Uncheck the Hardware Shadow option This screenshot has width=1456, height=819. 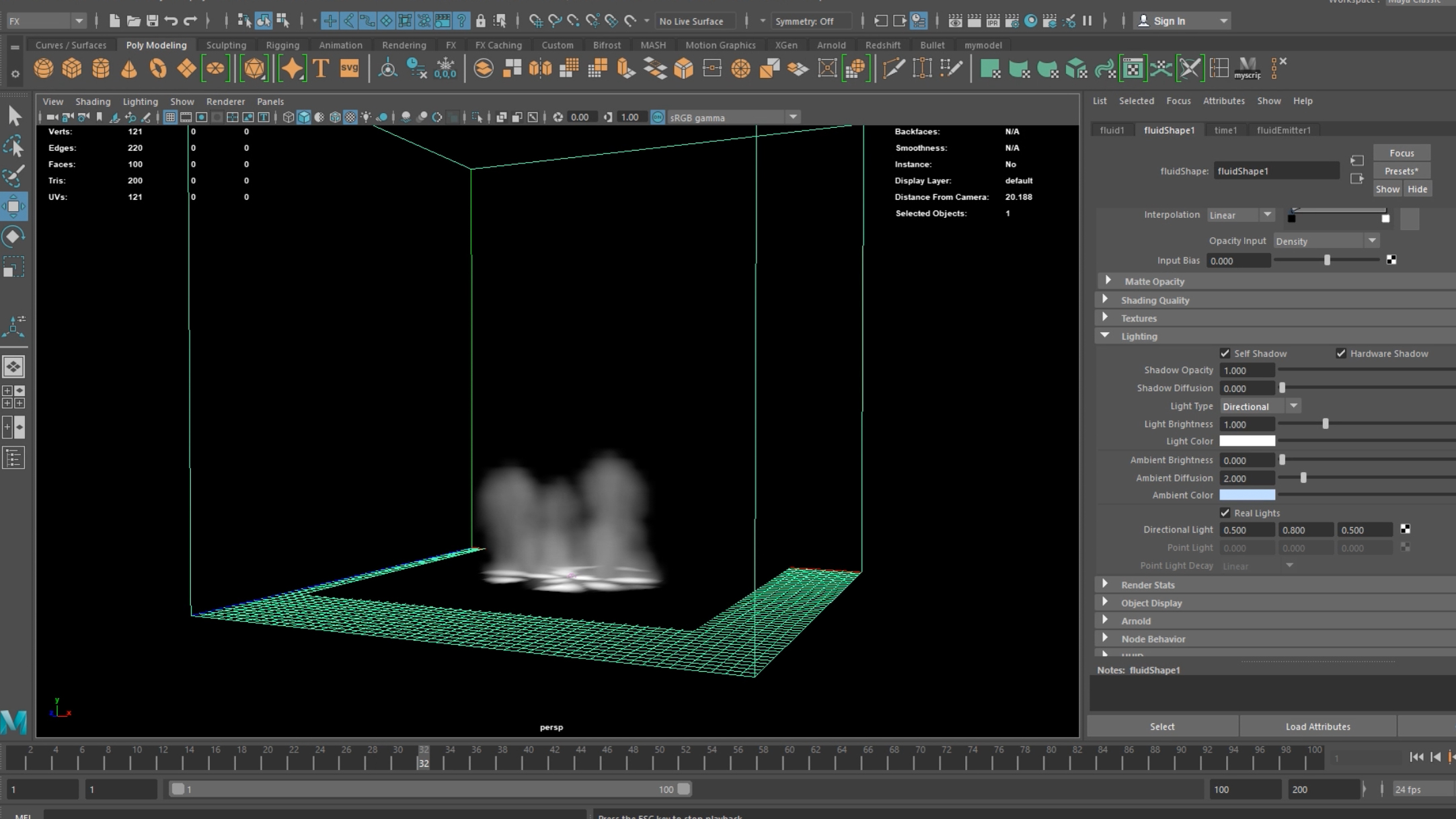click(1341, 354)
